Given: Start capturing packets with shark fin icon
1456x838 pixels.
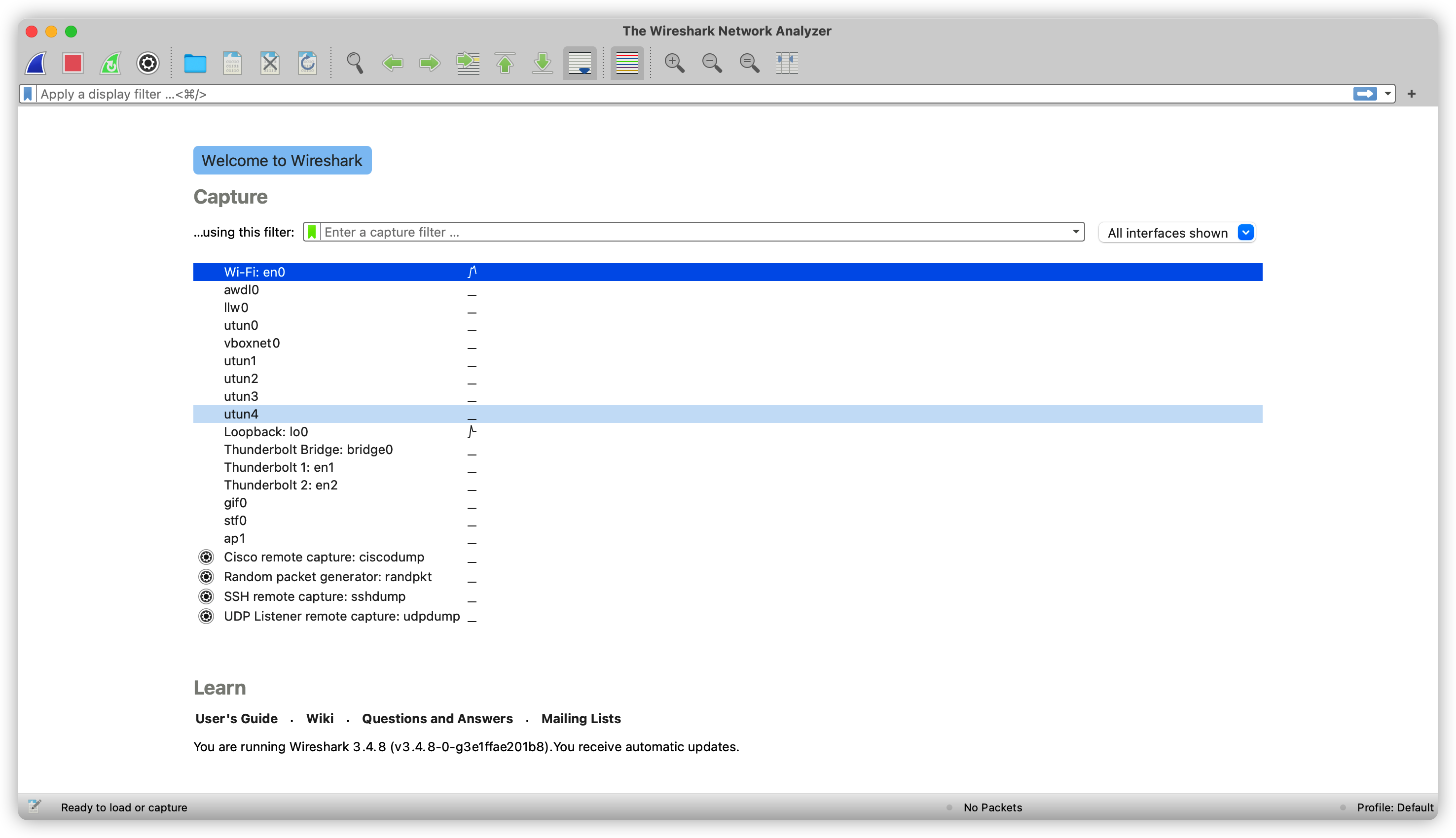Looking at the screenshot, I should pyautogui.click(x=36, y=63).
